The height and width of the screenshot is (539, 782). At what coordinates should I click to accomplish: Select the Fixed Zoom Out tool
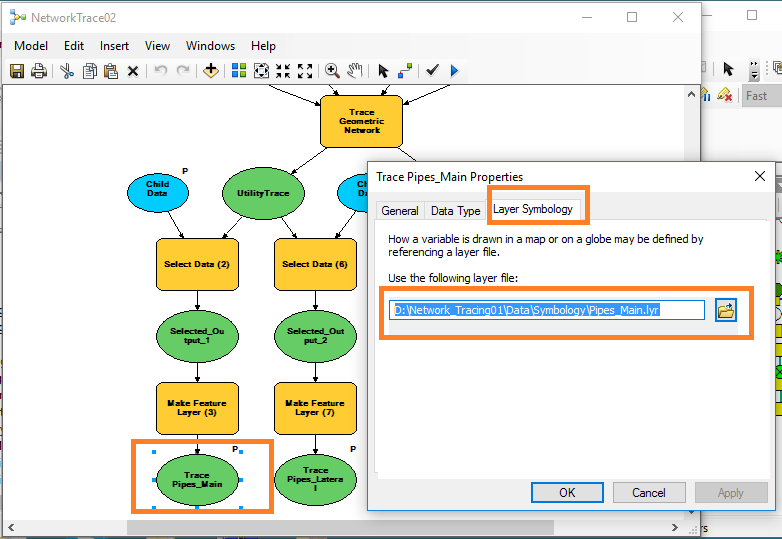(x=305, y=71)
